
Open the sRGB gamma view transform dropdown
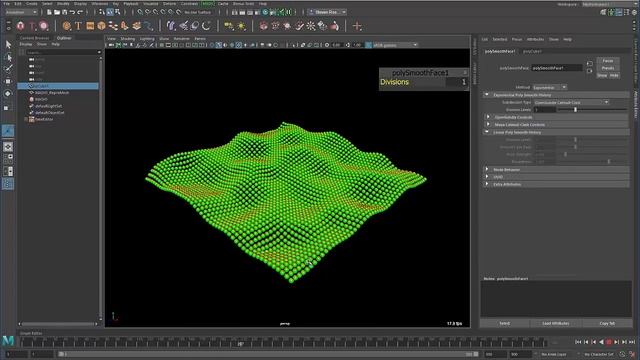pyautogui.click(x=395, y=45)
